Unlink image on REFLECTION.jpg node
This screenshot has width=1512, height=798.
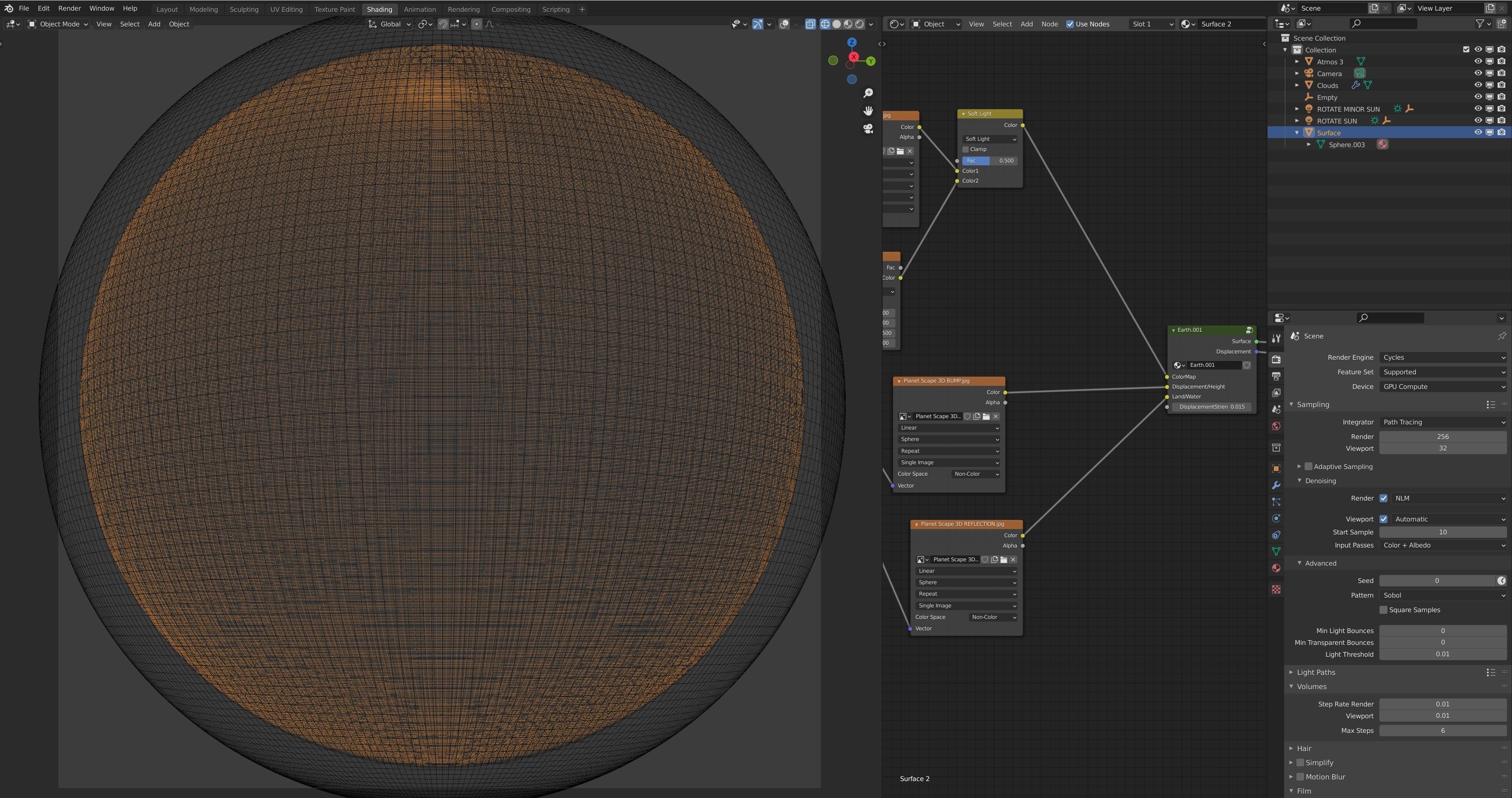(1012, 560)
